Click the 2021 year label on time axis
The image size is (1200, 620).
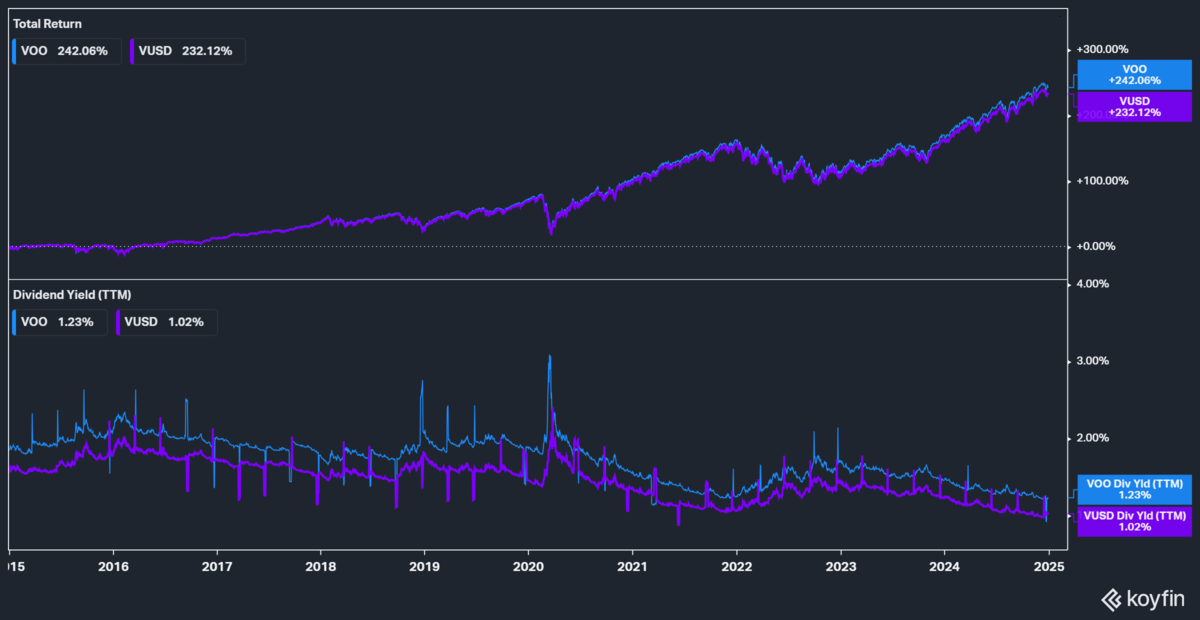point(632,565)
